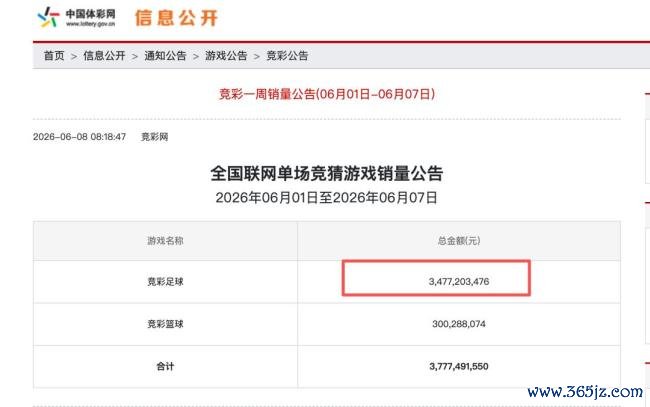This screenshot has height=407, width=650.
Task: Click the 中国体彩网 site name text
Action: click(x=90, y=14)
